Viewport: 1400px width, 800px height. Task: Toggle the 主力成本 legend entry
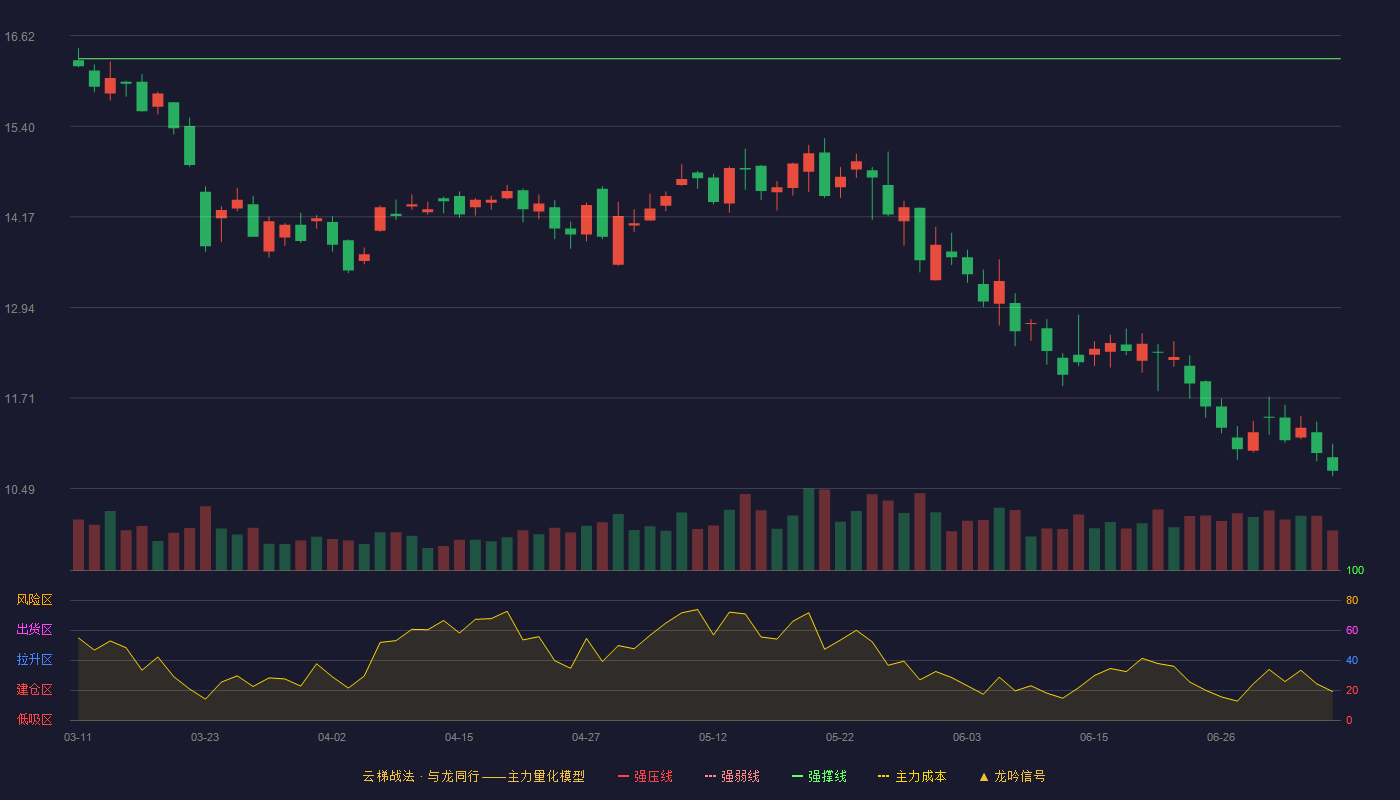pyautogui.click(x=911, y=776)
